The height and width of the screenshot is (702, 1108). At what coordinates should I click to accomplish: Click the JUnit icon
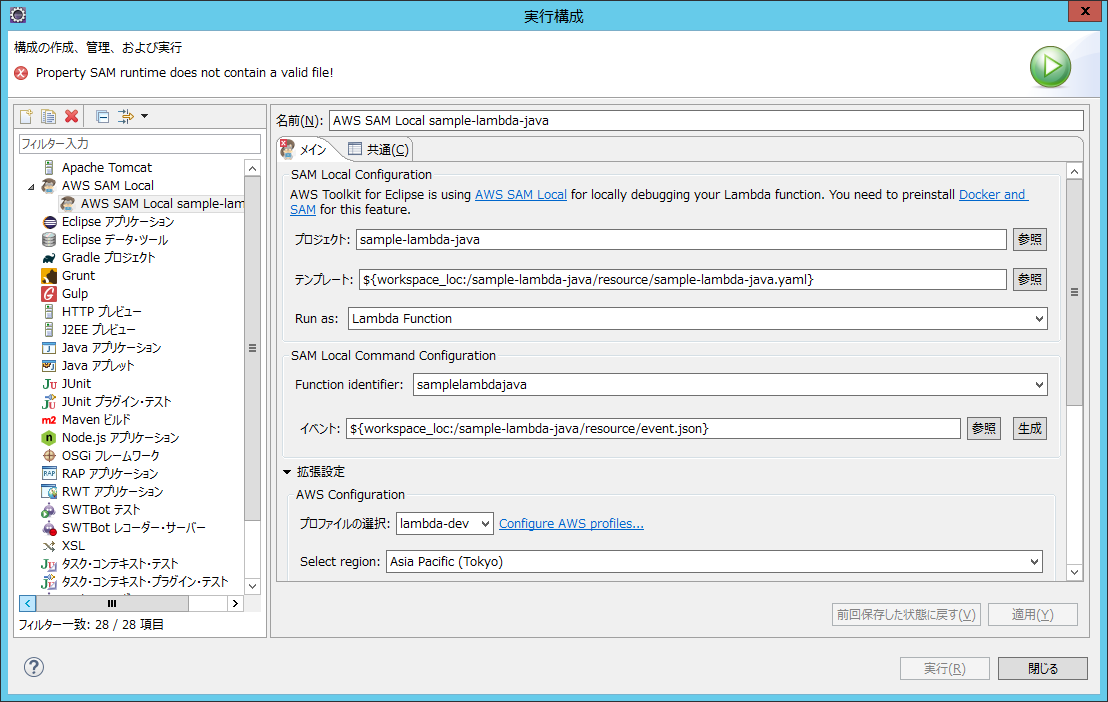click(49, 384)
